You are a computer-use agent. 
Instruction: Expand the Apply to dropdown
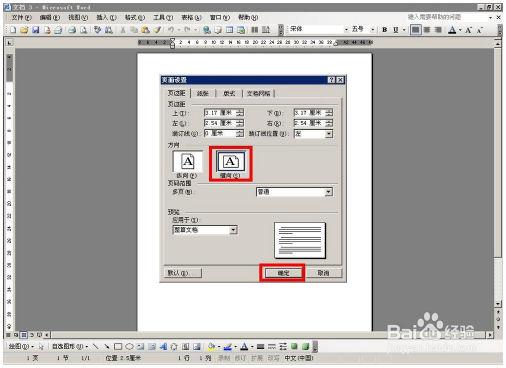click(233, 230)
